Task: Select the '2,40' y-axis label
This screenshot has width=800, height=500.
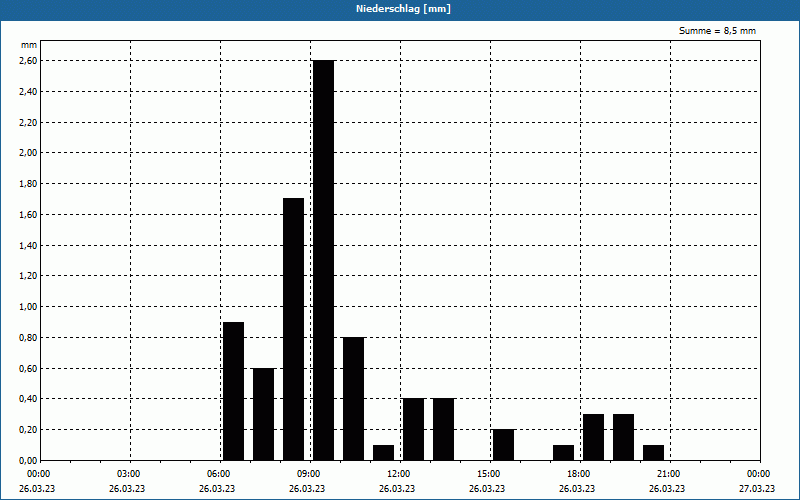Action: coord(29,92)
